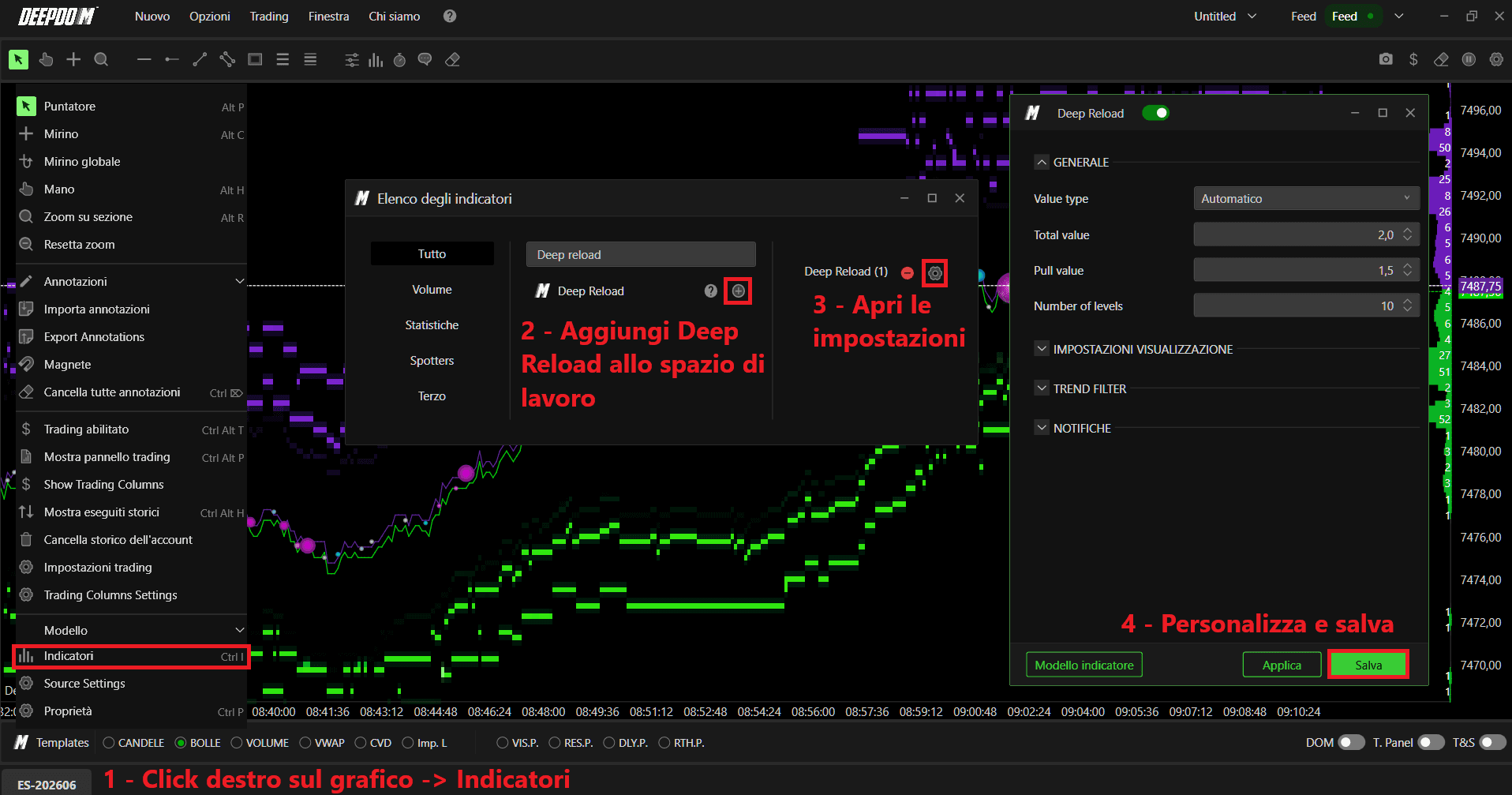
Task: Expand the NOTIFICHE section
Action: point(1042,428)
